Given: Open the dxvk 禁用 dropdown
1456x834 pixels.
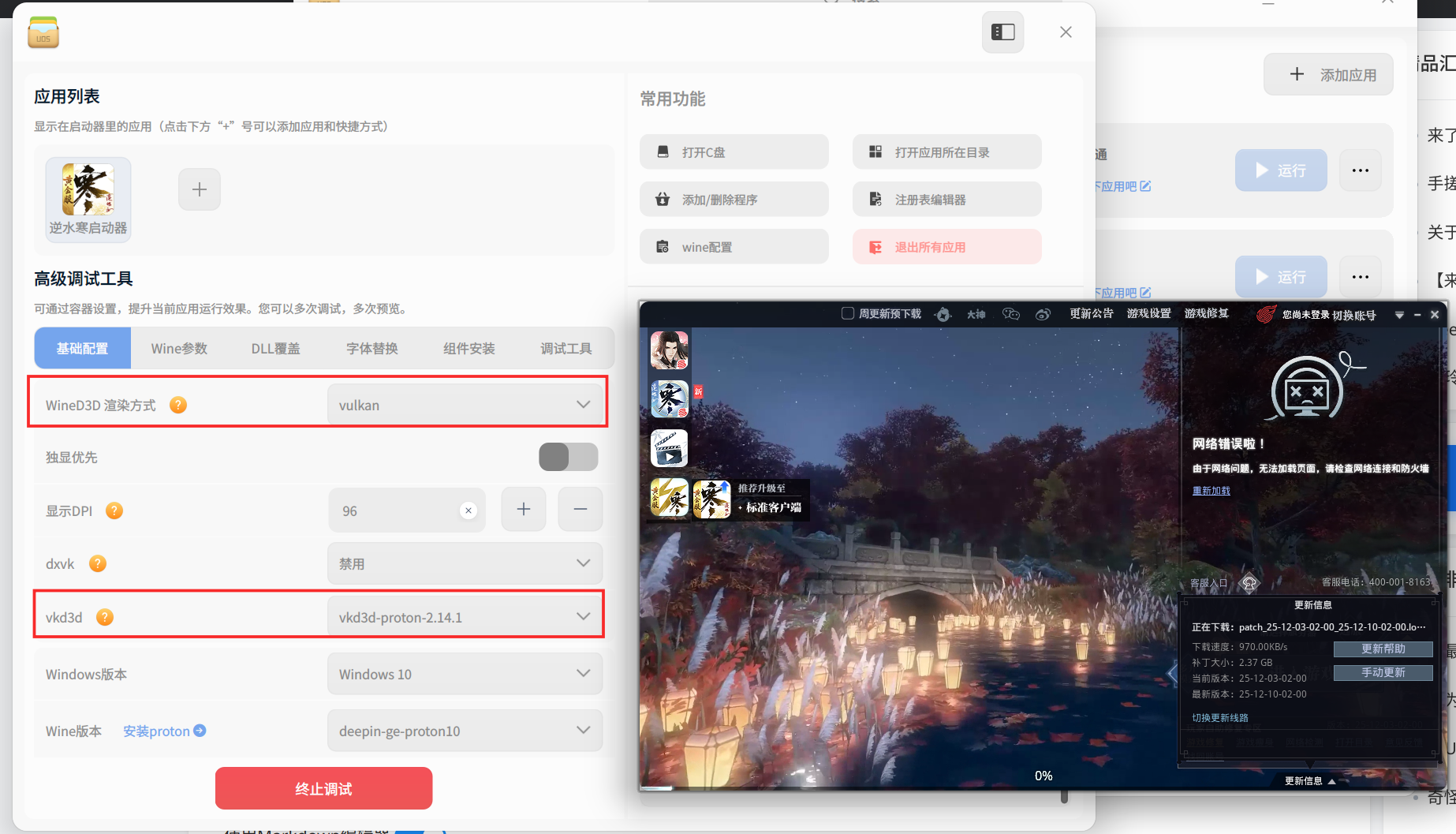Looking at the screenshot, I should [x=465, y=563].
